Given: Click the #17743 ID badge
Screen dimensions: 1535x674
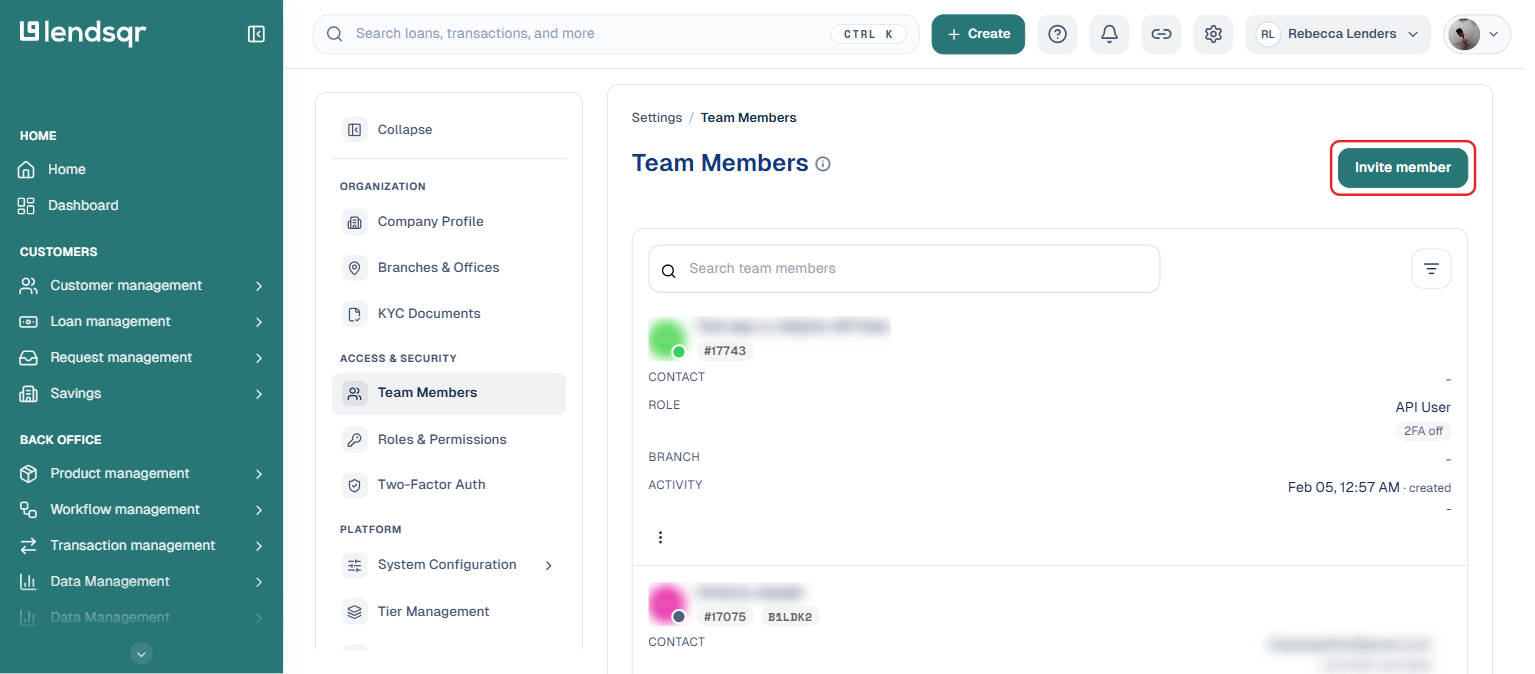Looking at the screenshot, I should (x=725, y=351).
